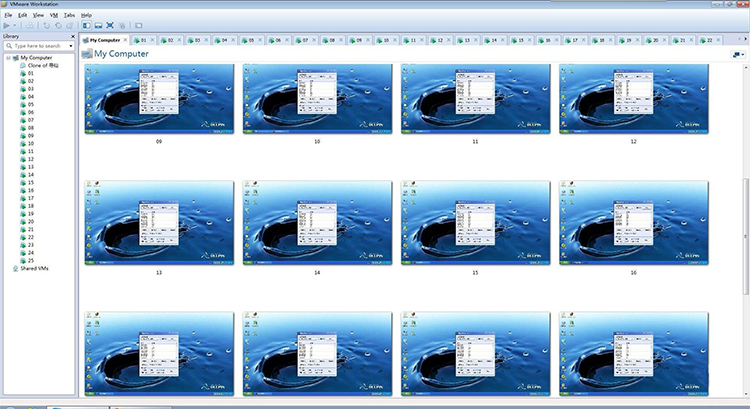Open the library search filter dropdown arrow
Image resolution: width=750 pixels, height=409 pixels.
click(x=71, y=46)
